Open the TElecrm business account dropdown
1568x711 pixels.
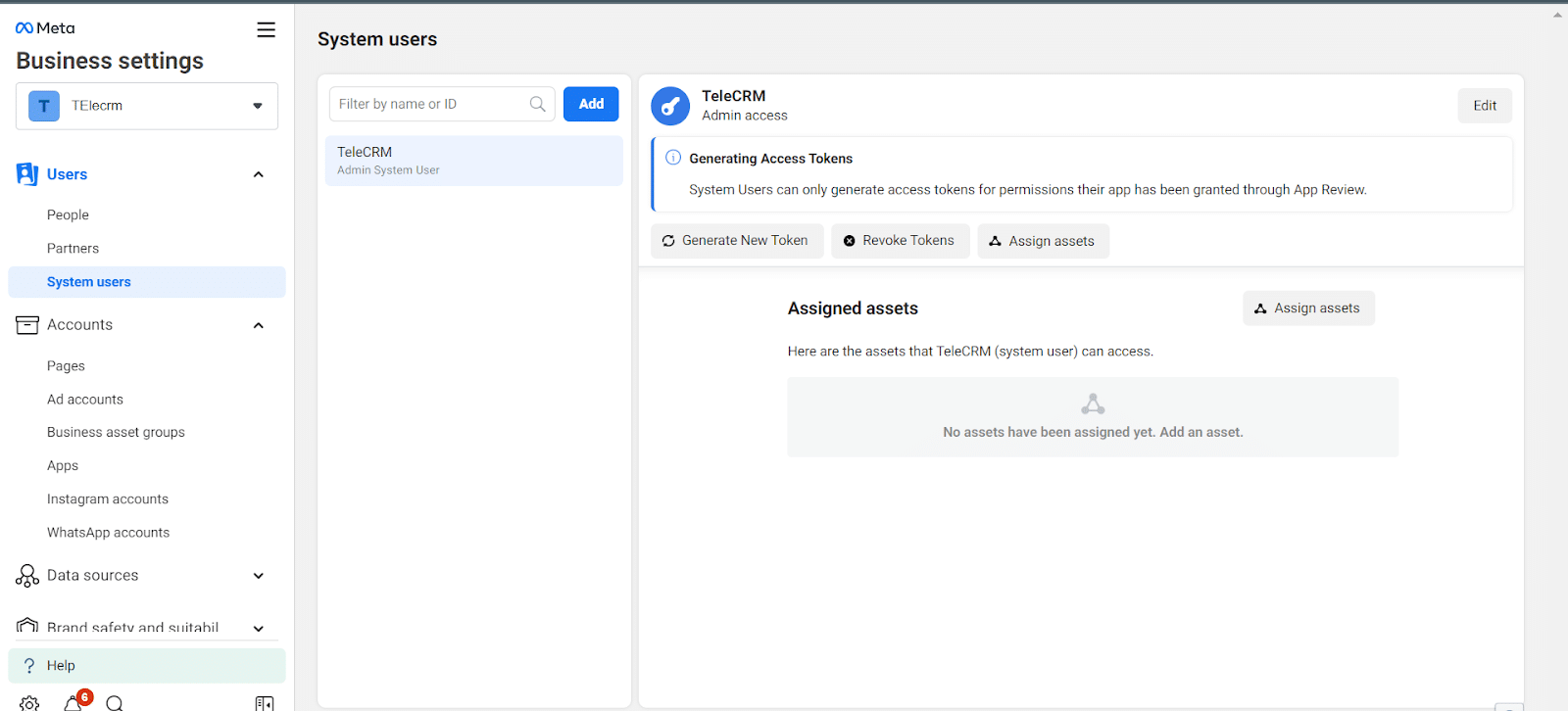[147, 106]
